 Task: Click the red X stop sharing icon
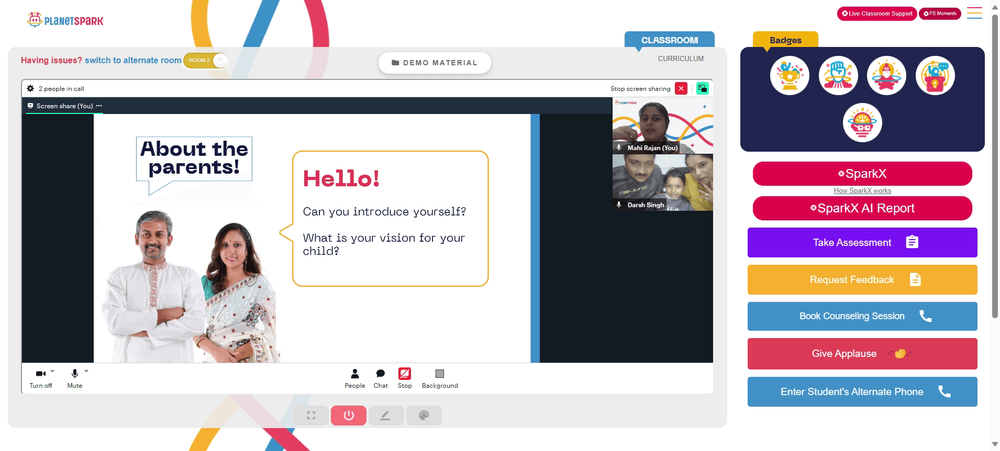pos(681,89)
